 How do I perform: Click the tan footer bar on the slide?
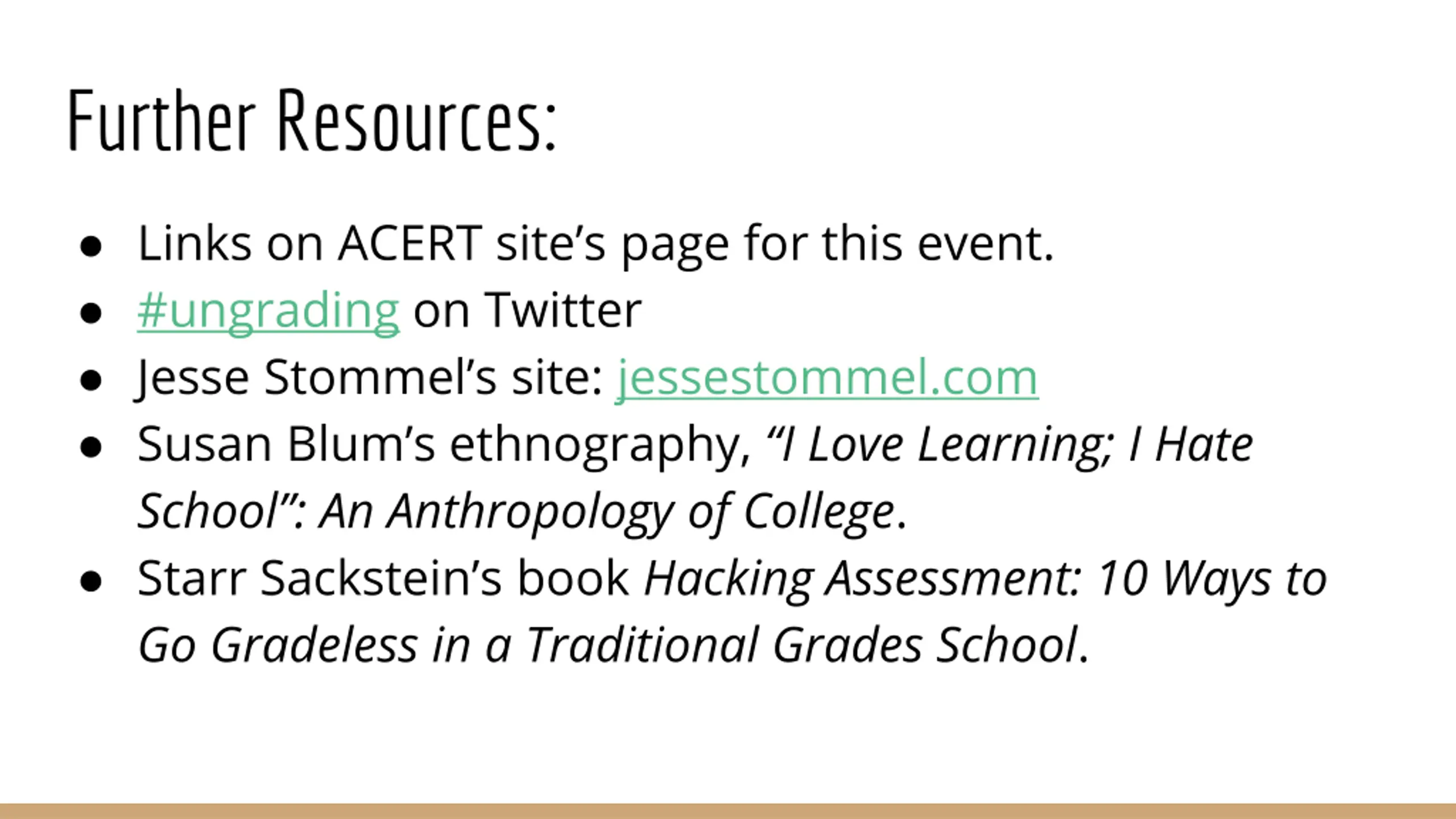click(728, 811)
